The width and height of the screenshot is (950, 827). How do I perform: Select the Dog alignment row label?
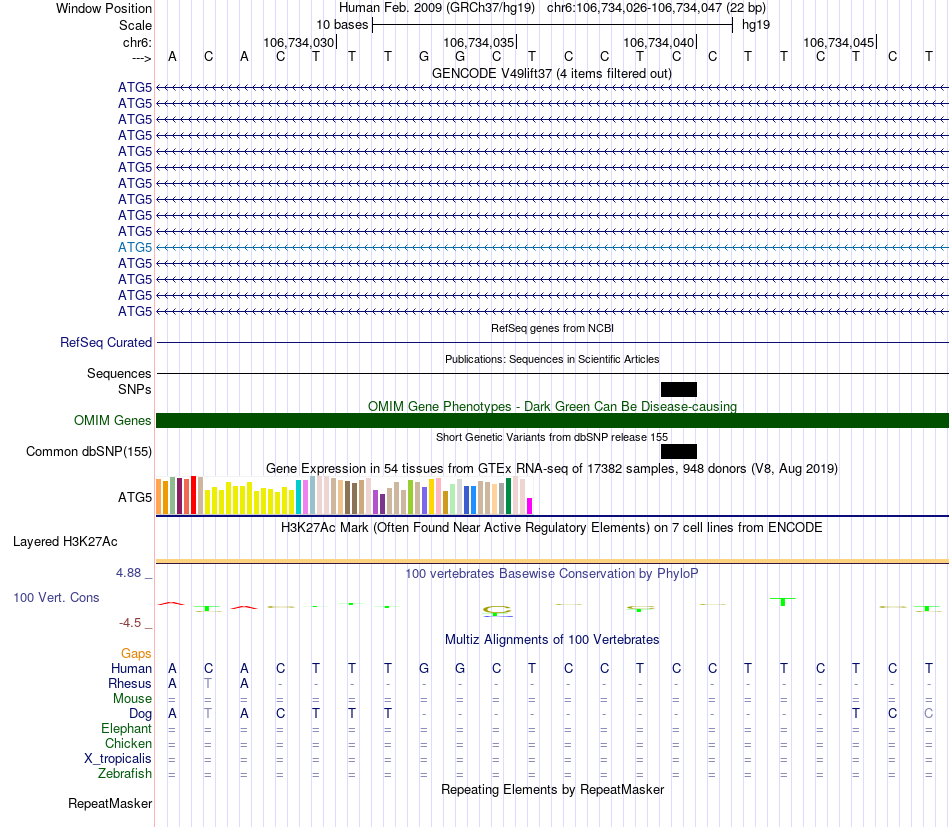point(140,714)
